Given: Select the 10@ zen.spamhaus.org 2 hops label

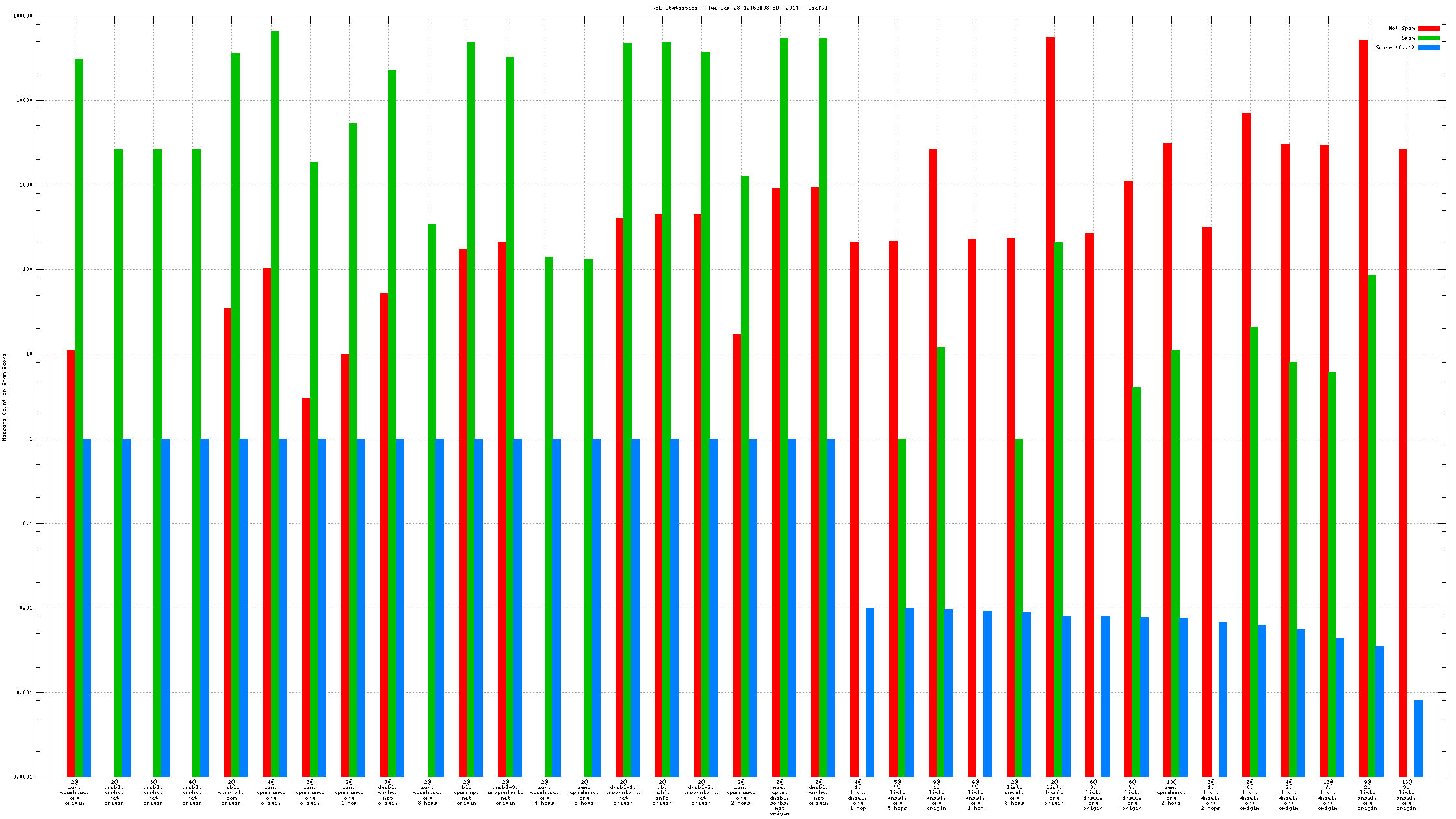Looking at the screenshot, I should pyautogui.click(x=1171, y=792).
